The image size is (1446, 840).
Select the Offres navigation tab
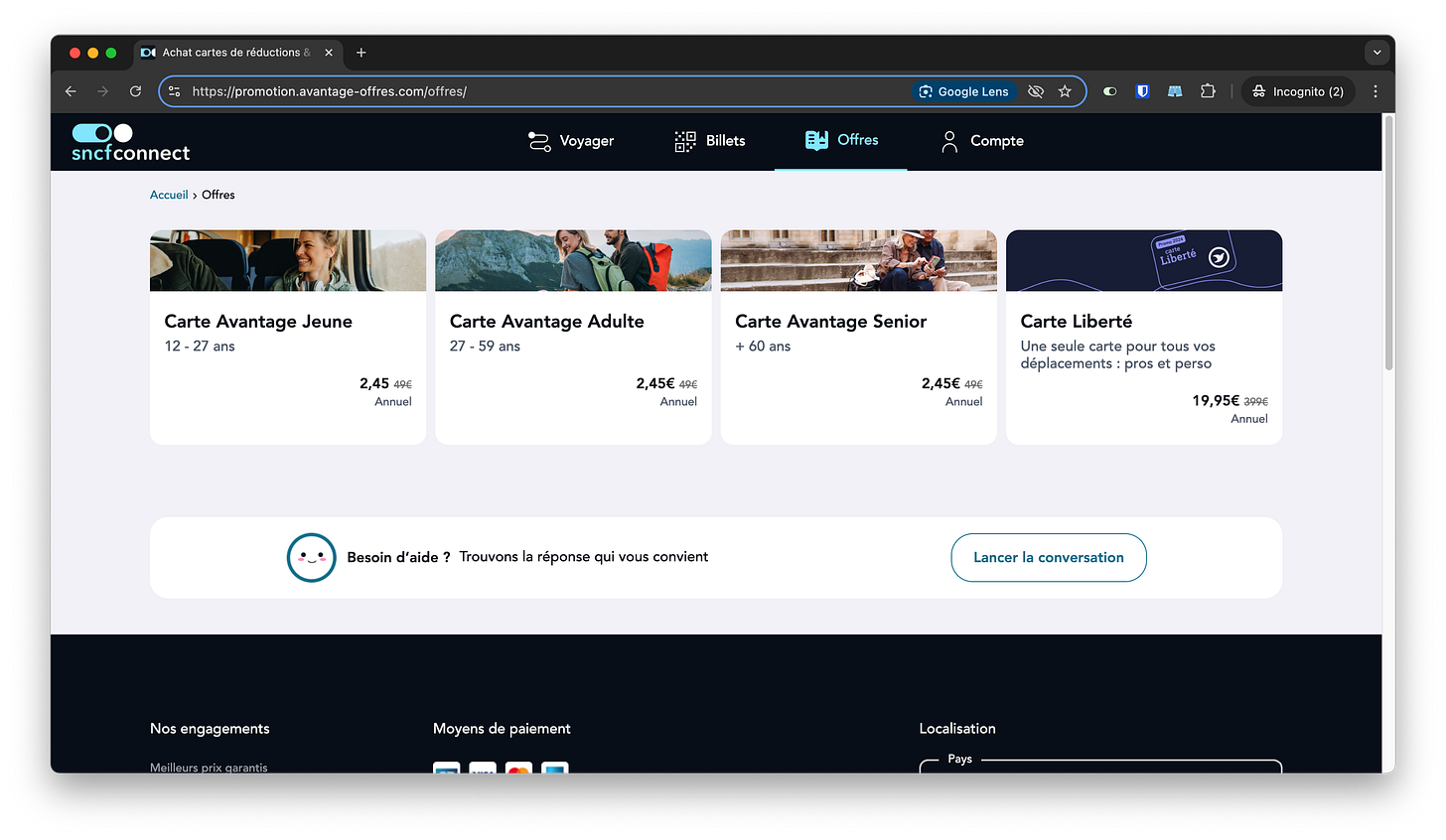click(841, 140)
